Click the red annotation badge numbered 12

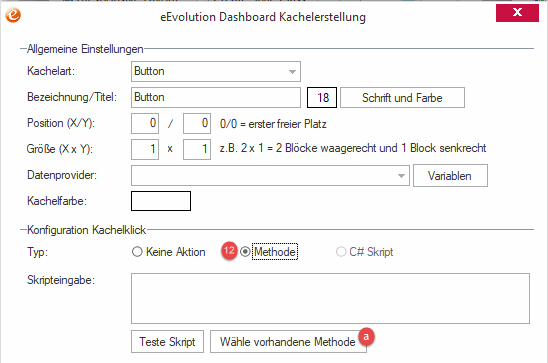click(229, 251)
